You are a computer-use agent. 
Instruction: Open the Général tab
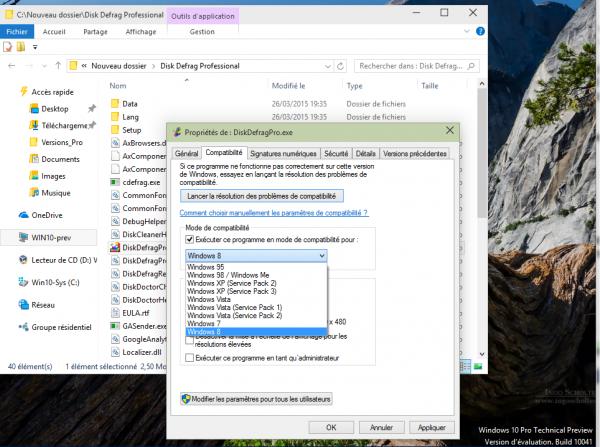(x=186, y=153)
